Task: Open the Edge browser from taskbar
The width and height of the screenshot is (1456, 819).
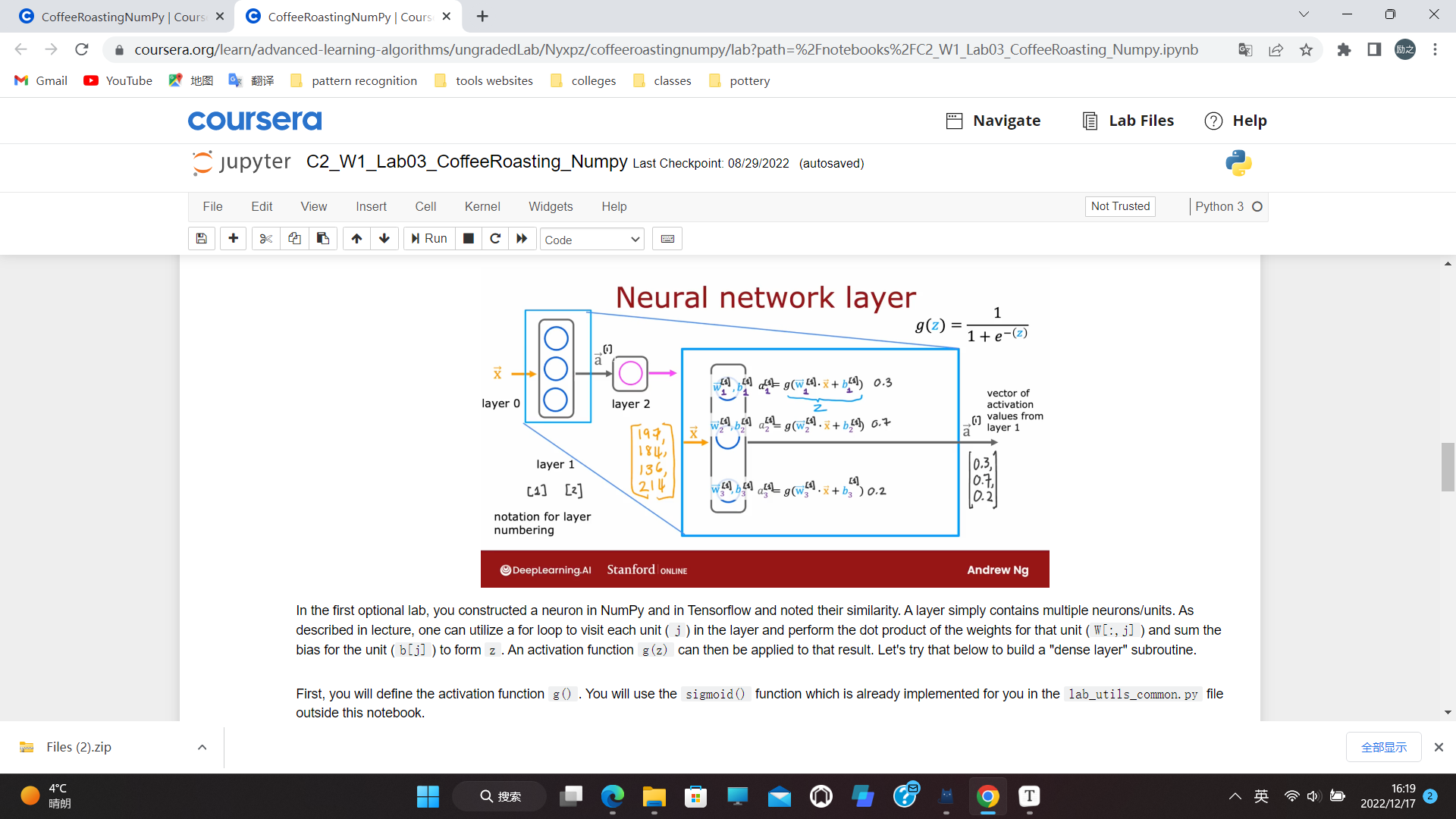Action: pyautogui.click(x=612, y=796)
